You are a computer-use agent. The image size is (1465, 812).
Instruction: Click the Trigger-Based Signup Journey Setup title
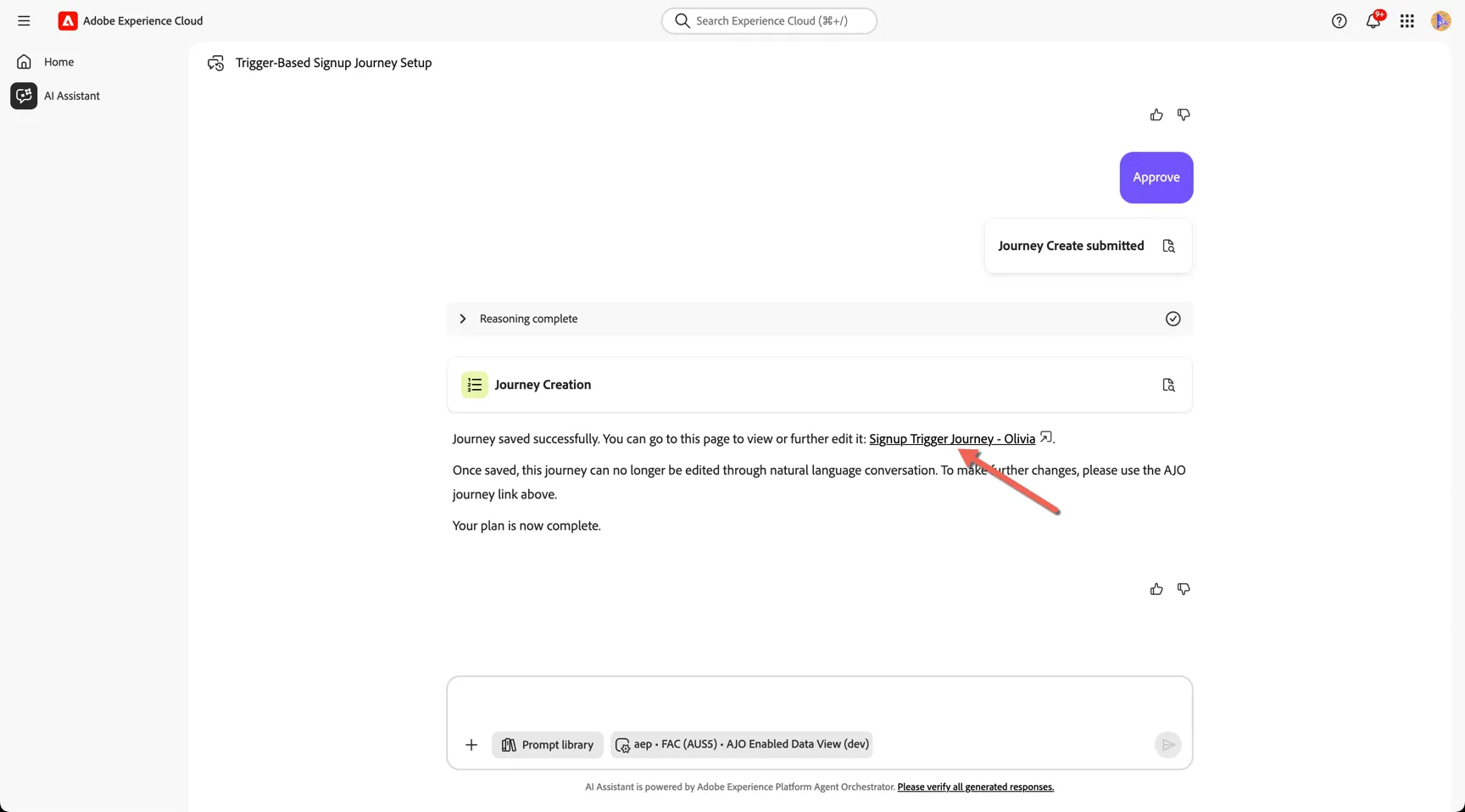pyautogui.click(x=333, y=63)
